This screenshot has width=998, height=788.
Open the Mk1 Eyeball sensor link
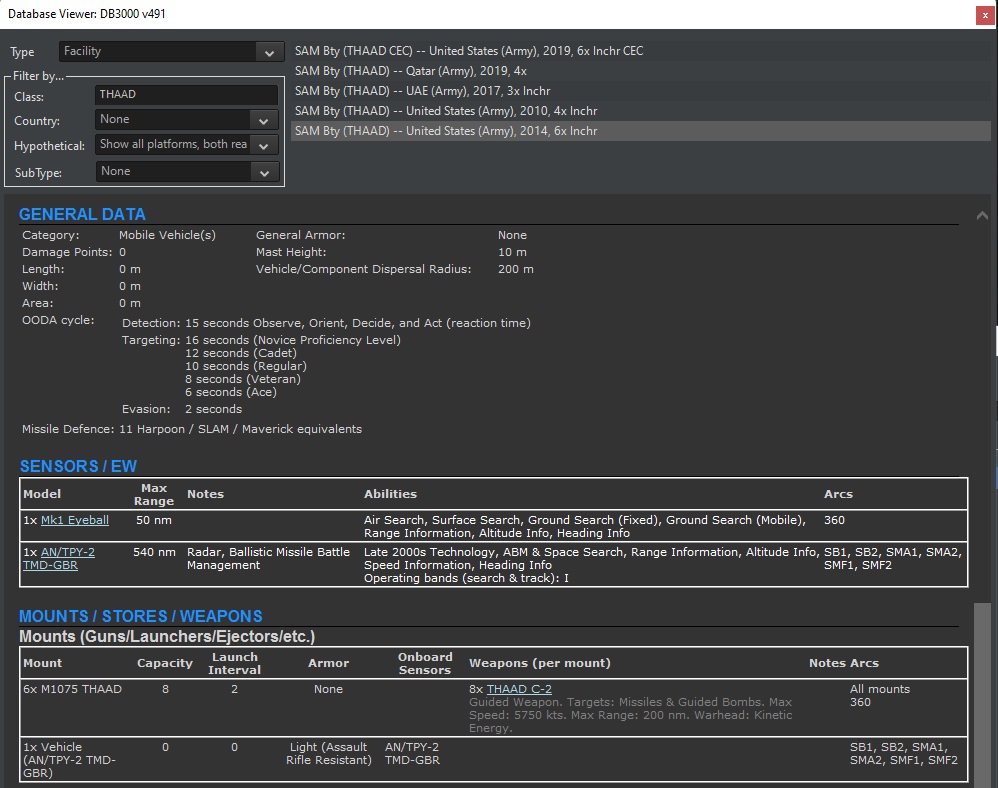[75, 520]
